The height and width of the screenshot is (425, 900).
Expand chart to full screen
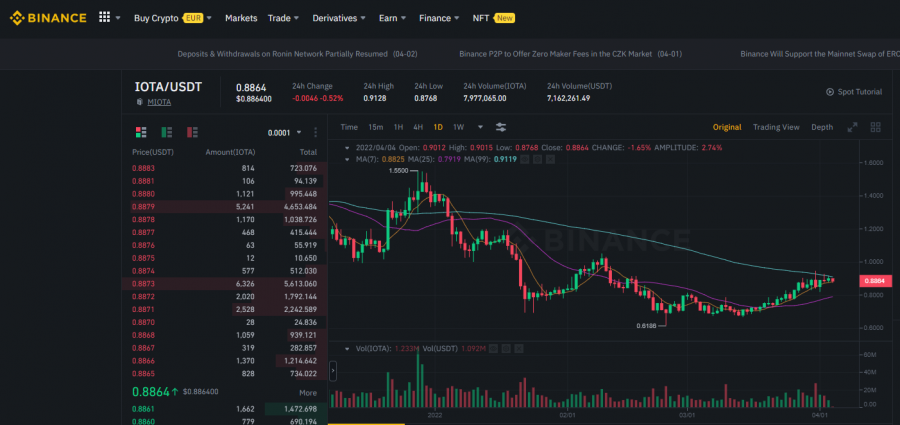click(x=852, y=127)
